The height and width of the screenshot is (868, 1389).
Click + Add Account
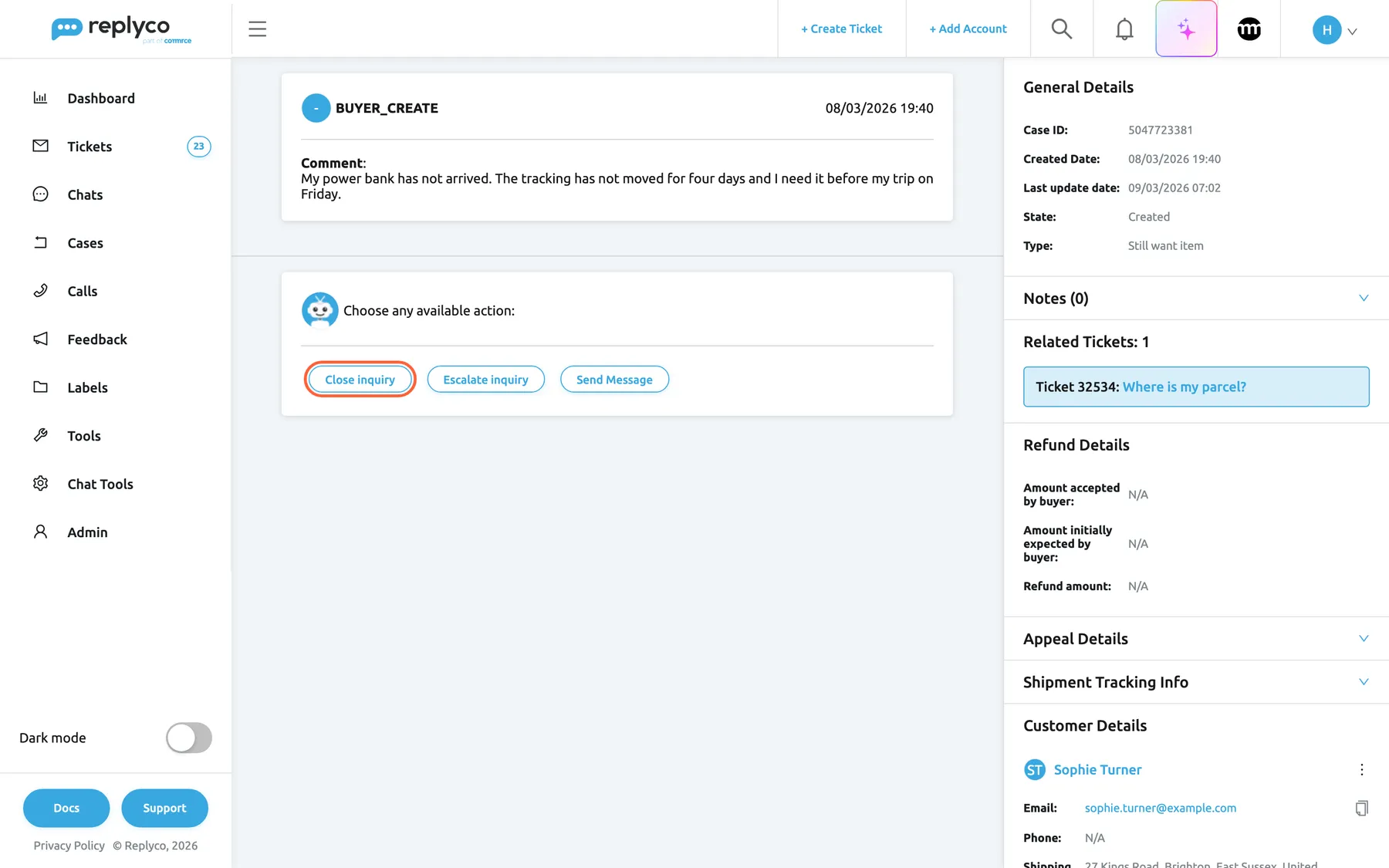pyautogui.click(x=968, y=29)
